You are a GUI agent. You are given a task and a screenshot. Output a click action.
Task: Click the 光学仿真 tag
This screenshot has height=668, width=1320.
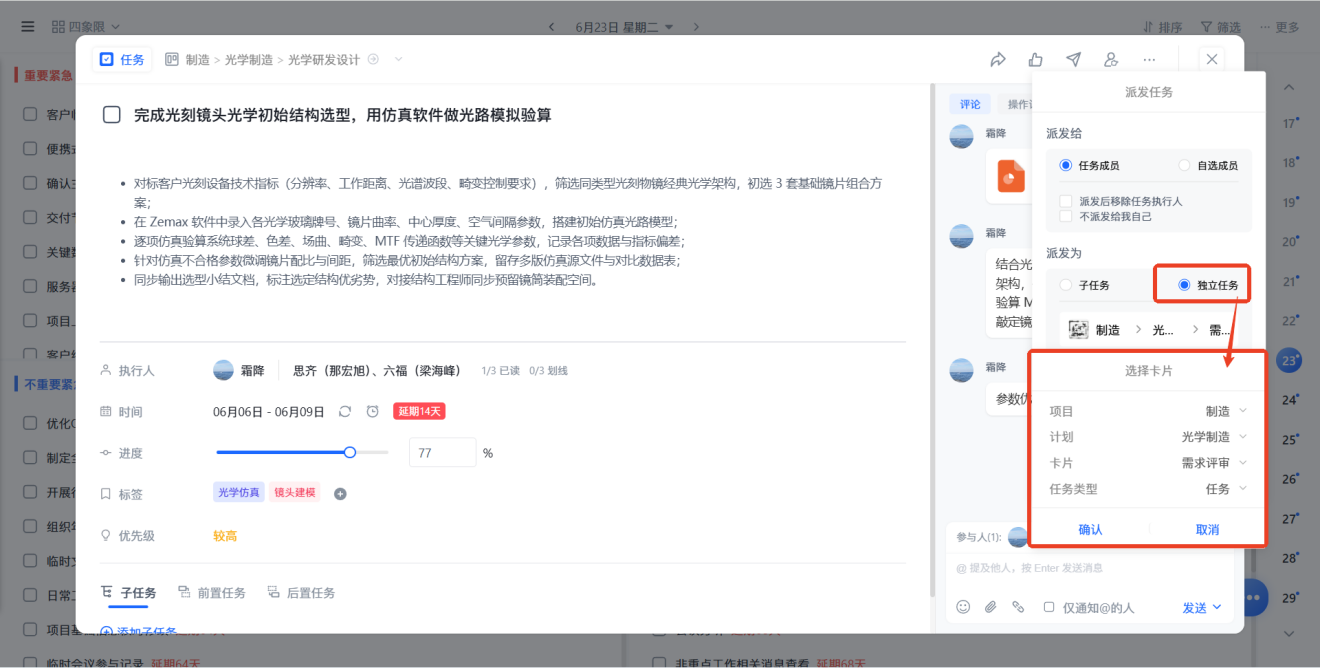239,493
